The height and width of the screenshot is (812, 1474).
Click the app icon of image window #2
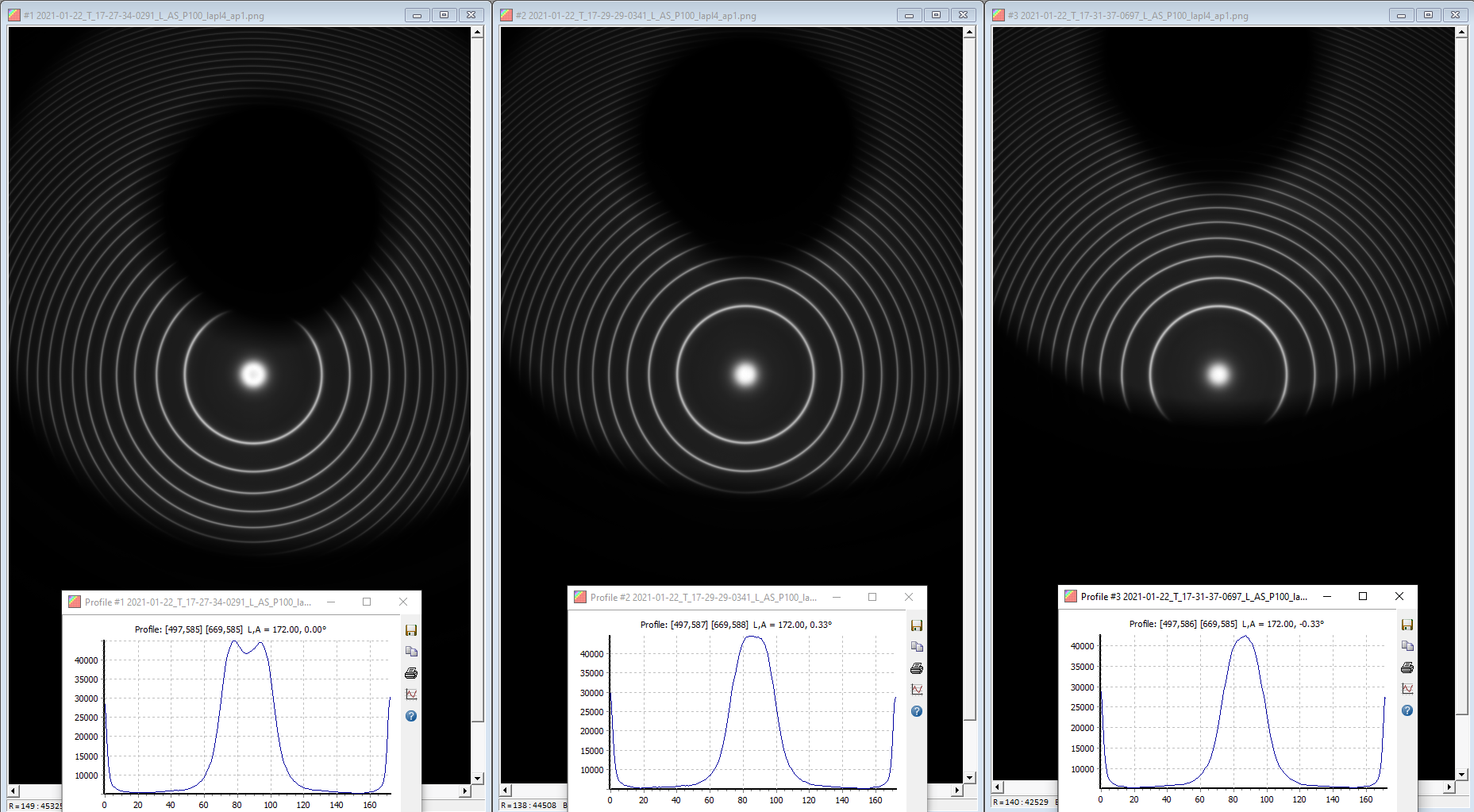(506, 15)
